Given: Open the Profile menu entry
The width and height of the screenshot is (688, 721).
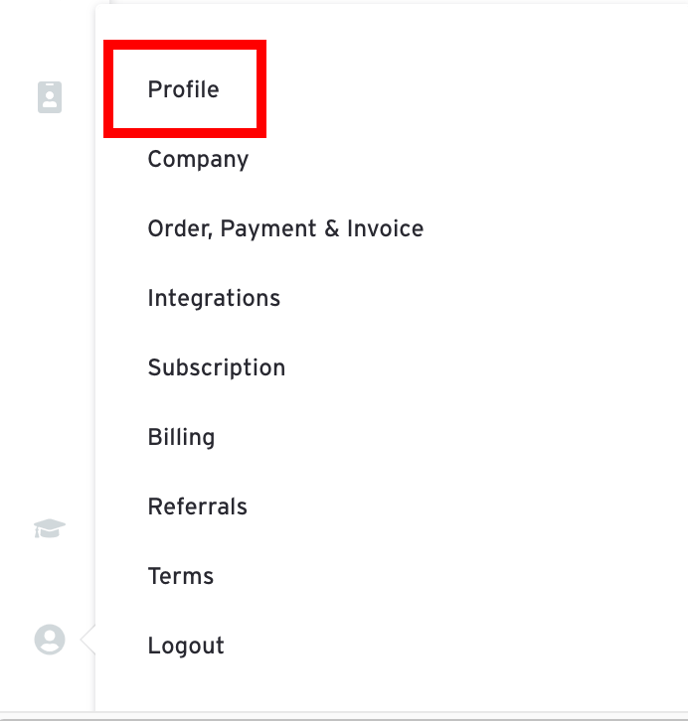Looking at the screenshot, I should 183,89.
